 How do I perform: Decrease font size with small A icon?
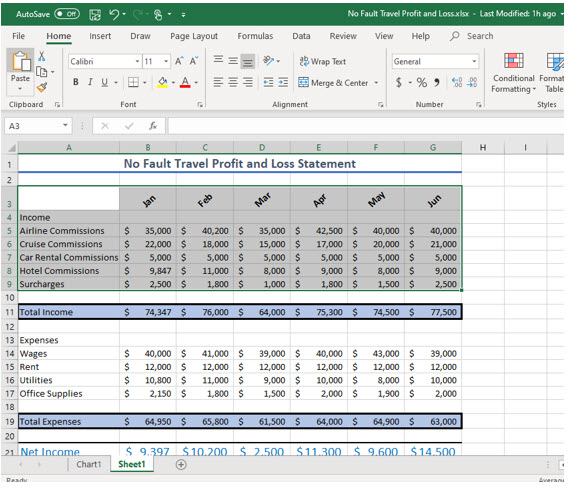194,61
